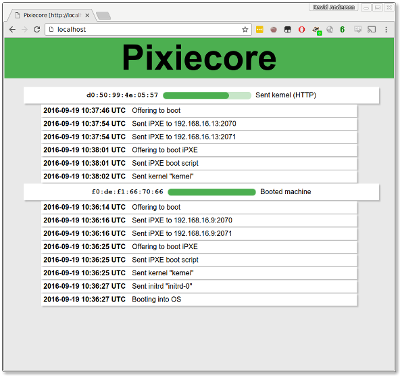
Task: Select the Booting into OS log entry
Action: point(199,299)
